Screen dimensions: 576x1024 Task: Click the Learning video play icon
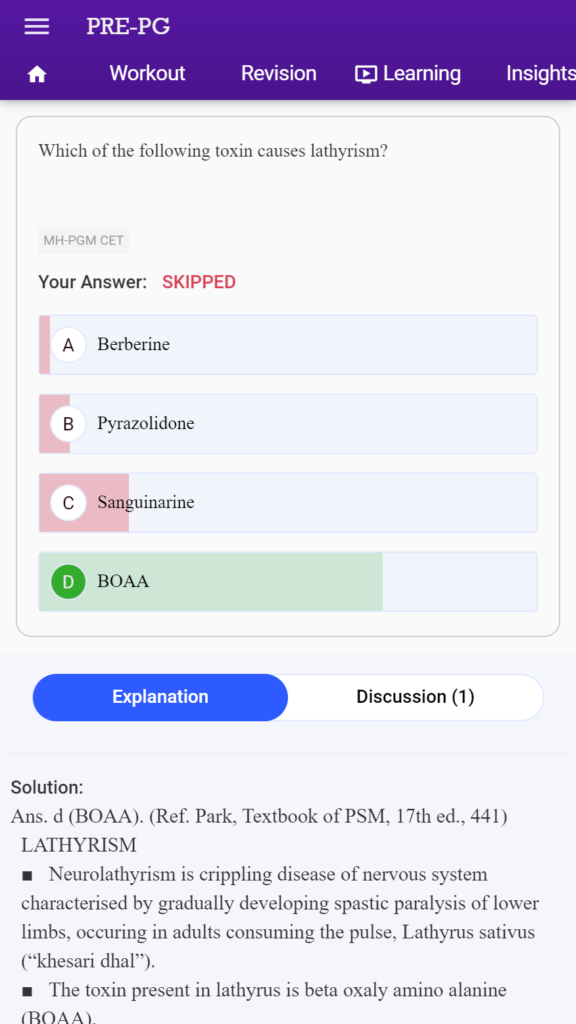pos(366,74)
